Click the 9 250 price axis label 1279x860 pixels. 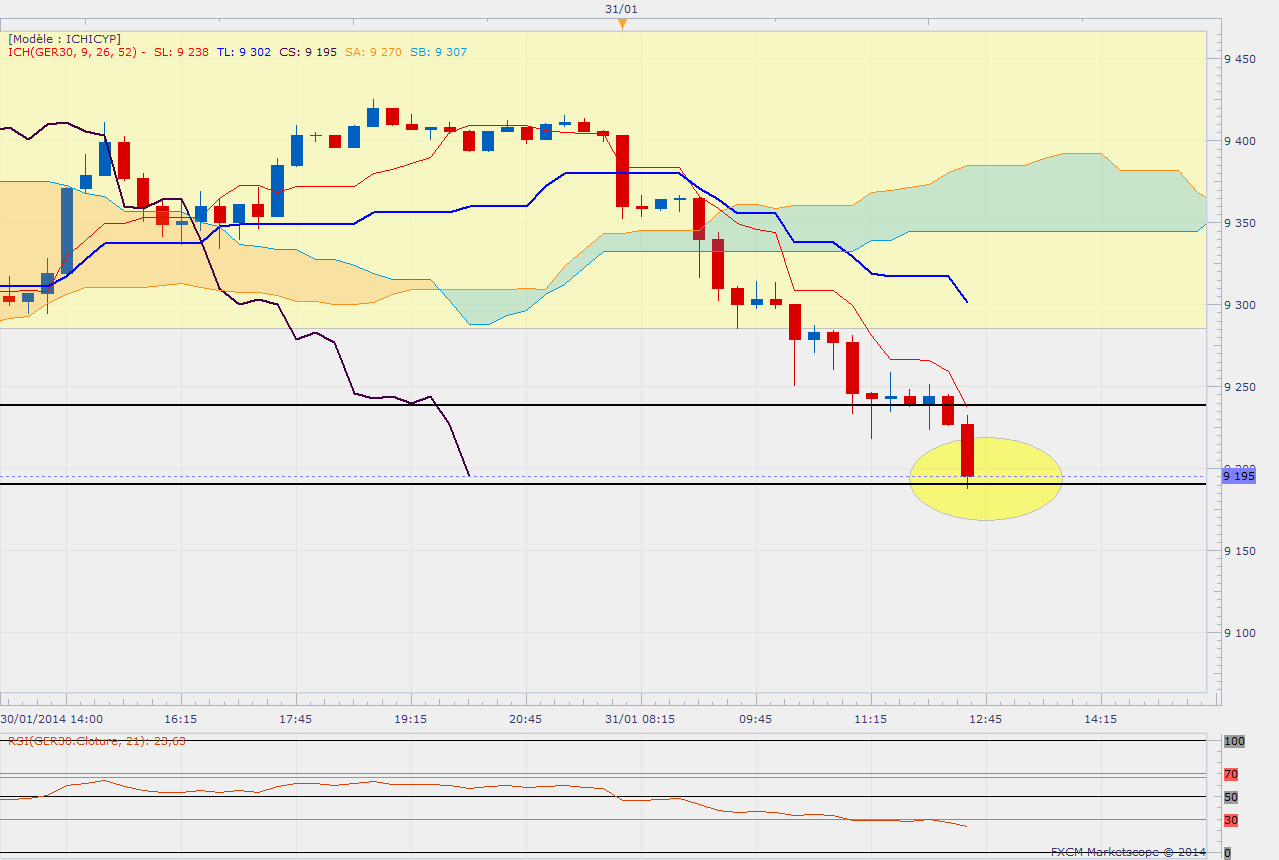[1240, 387]
